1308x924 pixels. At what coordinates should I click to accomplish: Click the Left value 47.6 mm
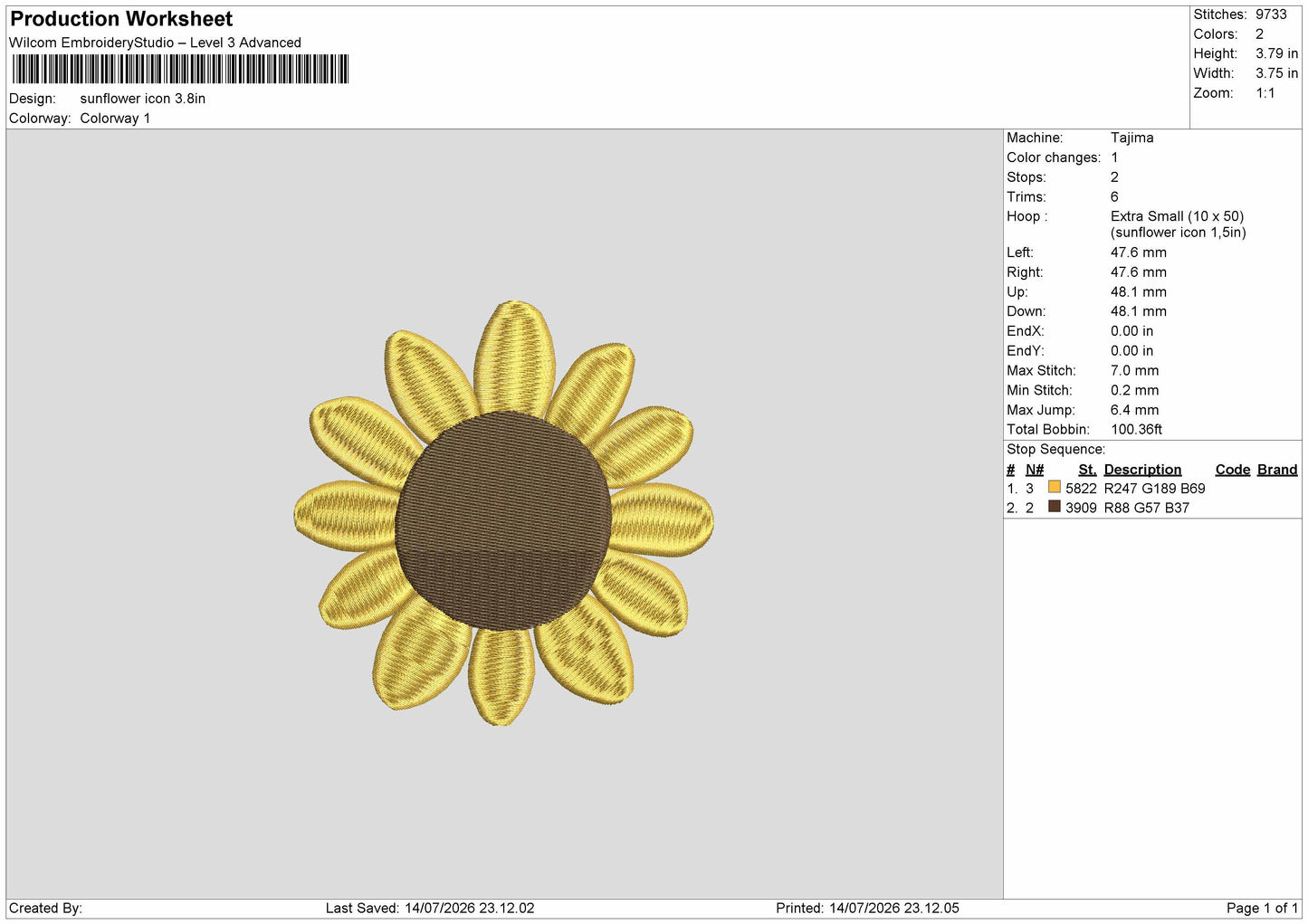tap(1139, 252)
